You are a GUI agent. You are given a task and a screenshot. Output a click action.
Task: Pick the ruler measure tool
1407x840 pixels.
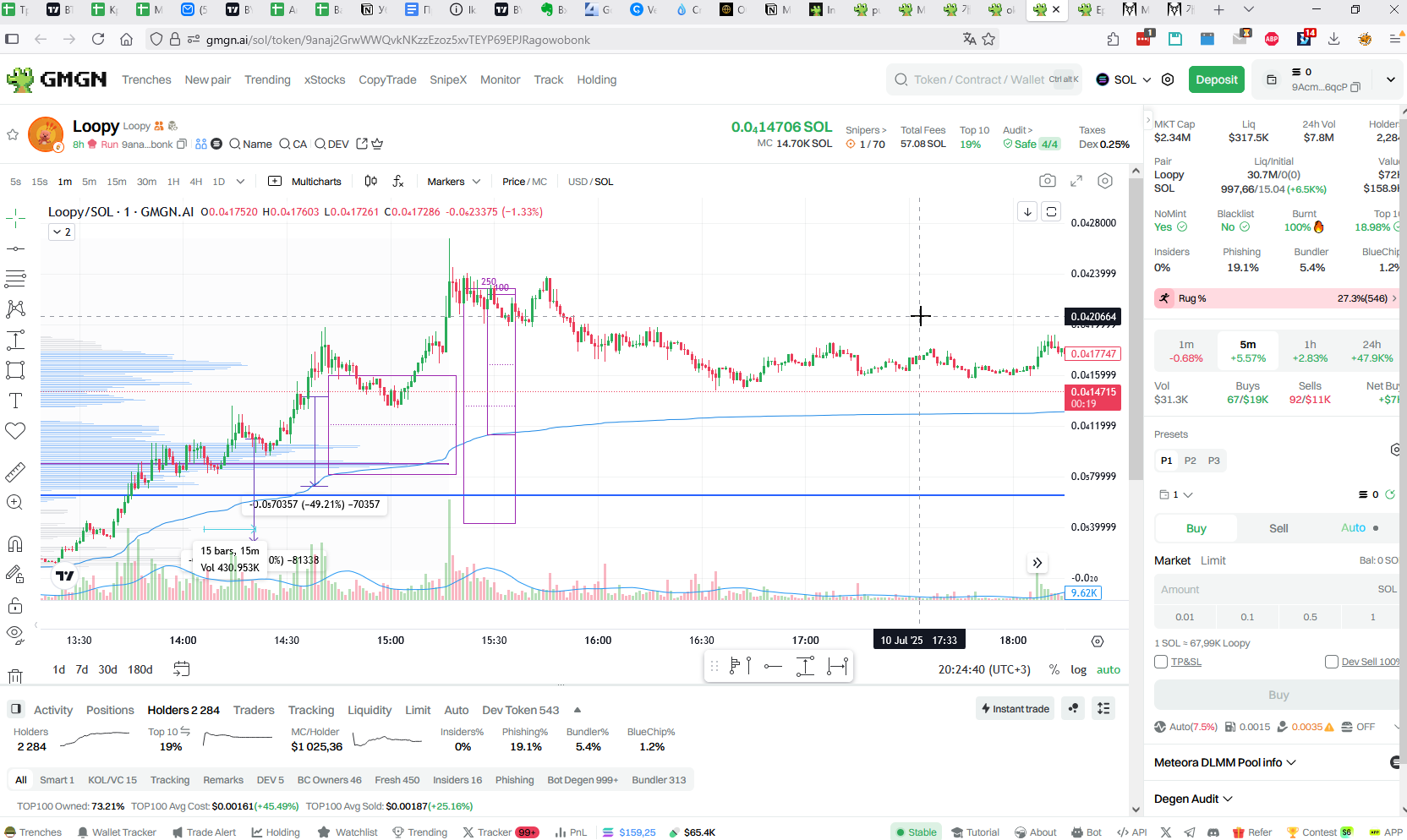coord(15,472)
